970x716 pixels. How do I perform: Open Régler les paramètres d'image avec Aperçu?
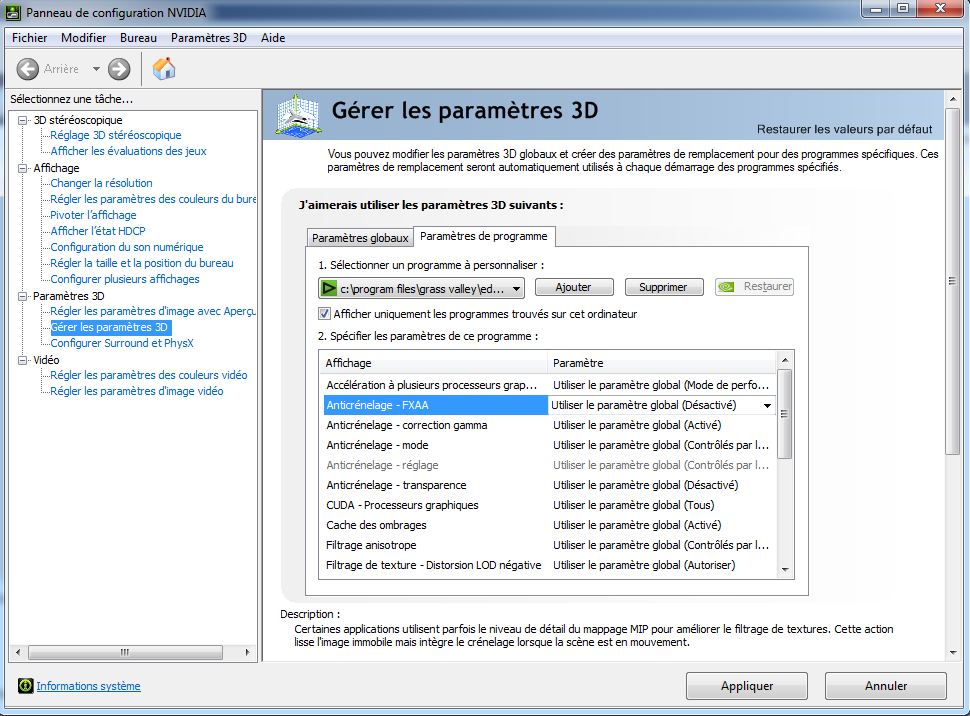click(153, 311)
